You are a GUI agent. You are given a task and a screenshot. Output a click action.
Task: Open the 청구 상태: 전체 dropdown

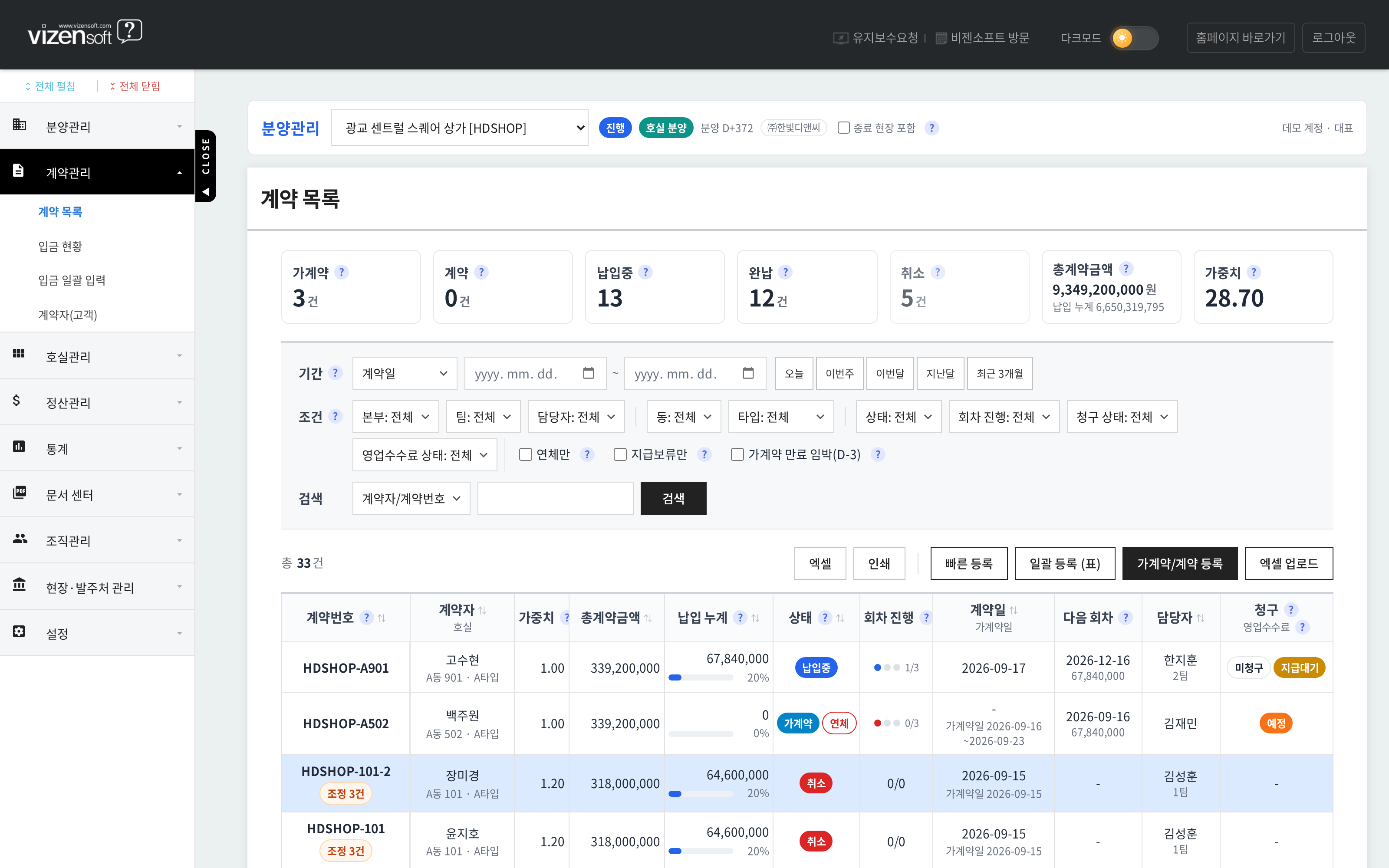(x=1122, y=416)
